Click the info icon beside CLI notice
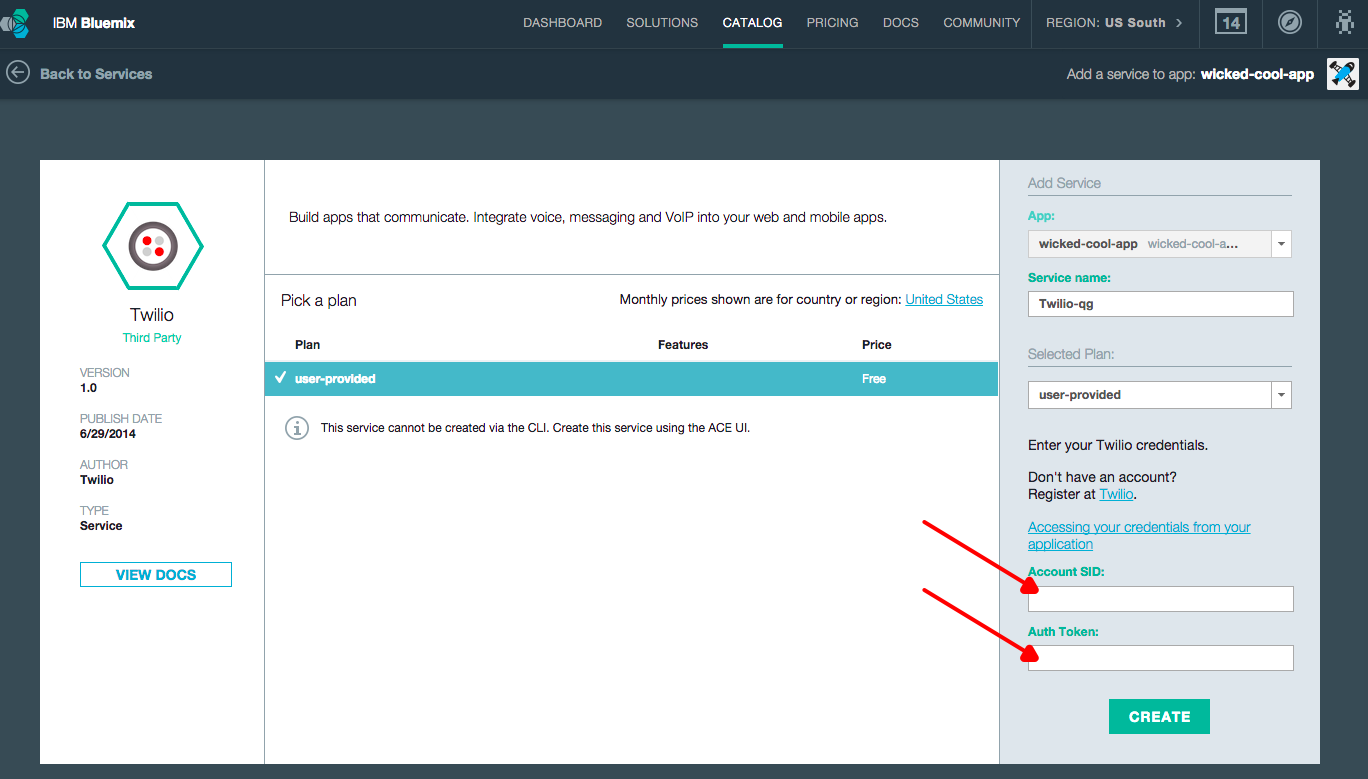Screen dimensions: 1368x779 (x=296, y=428)
